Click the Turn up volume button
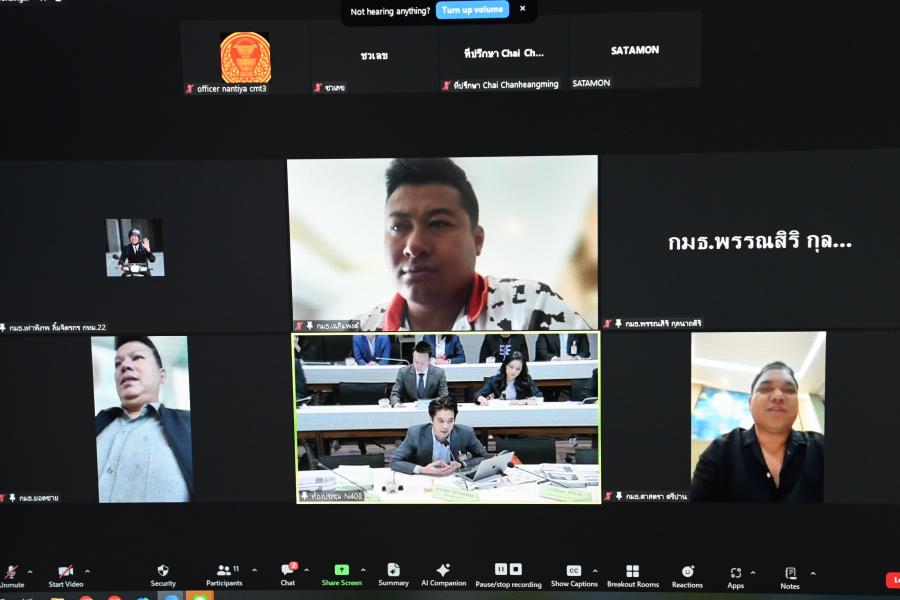The height and width of the screenshot is (600, 900). coord(472,10)
